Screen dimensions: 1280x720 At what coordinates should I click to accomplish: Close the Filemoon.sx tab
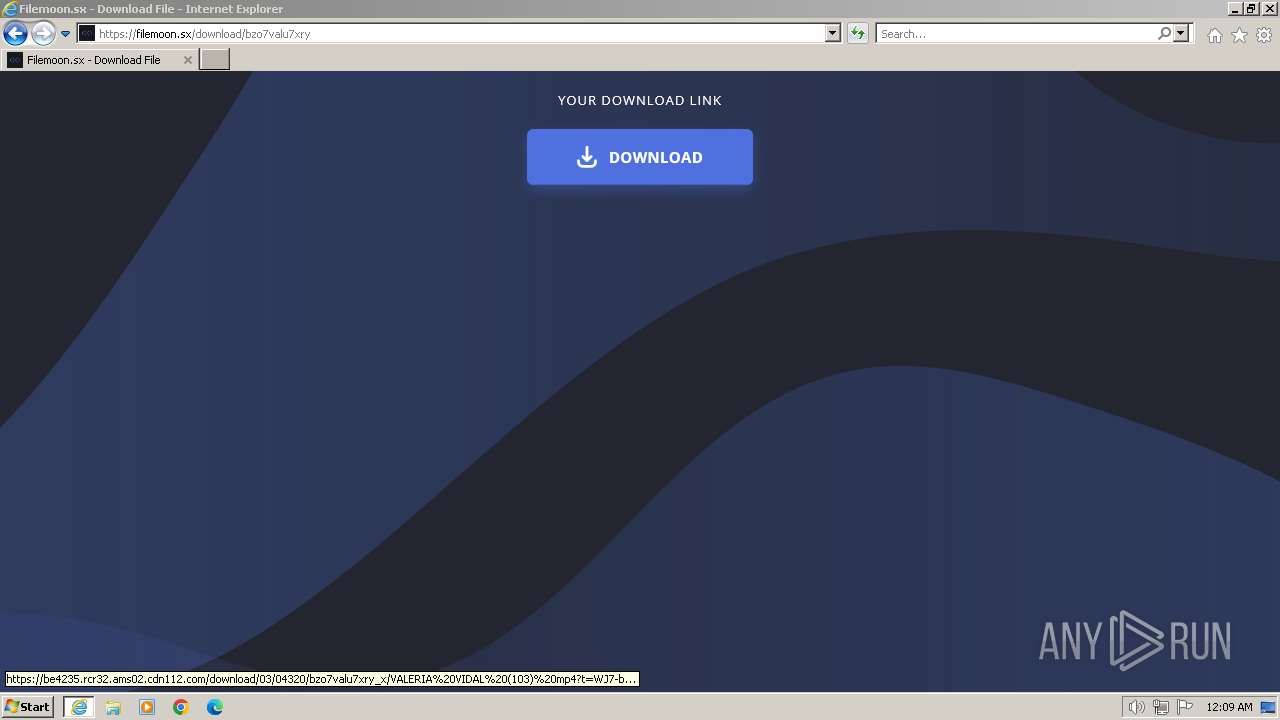[187, 60]
